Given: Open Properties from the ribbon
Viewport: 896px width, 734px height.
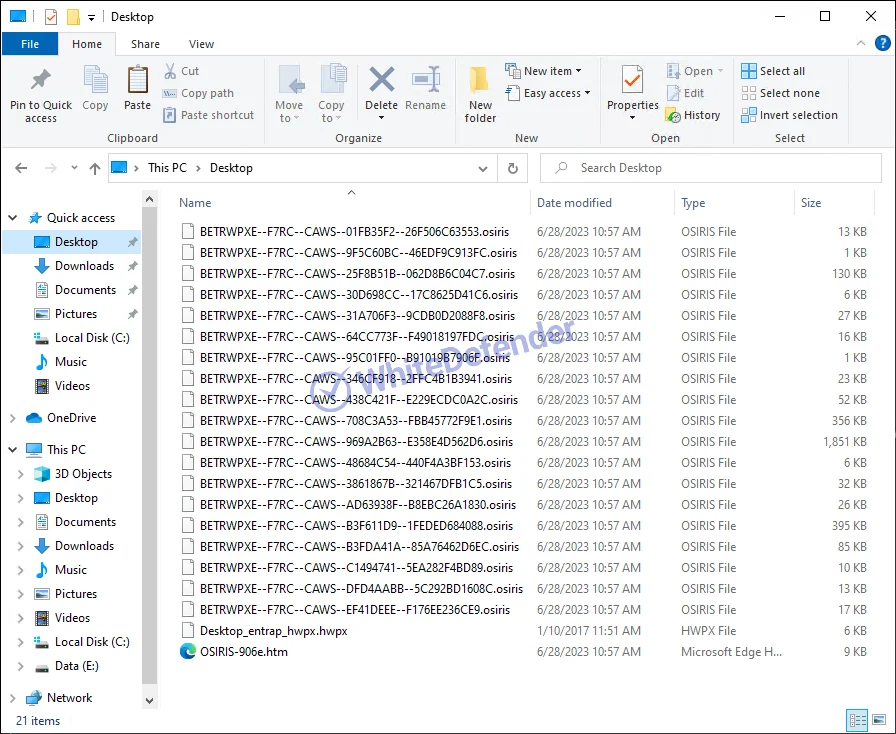Looking at the screenshot, I should tap(632, 88).
